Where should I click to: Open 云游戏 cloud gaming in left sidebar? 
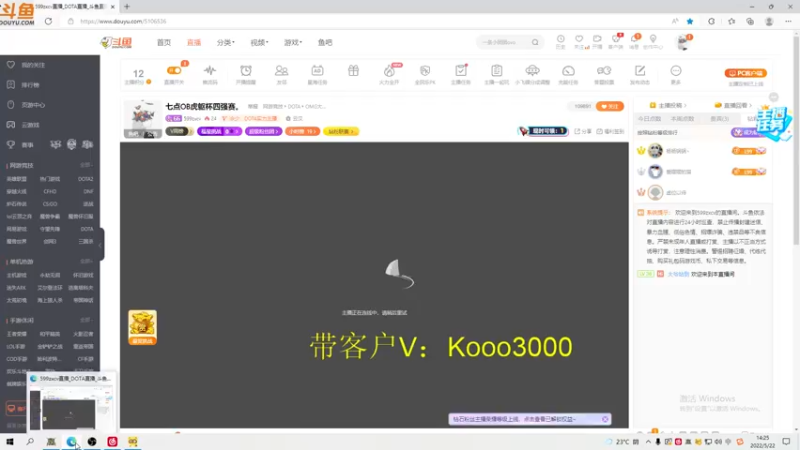(31, 125)
